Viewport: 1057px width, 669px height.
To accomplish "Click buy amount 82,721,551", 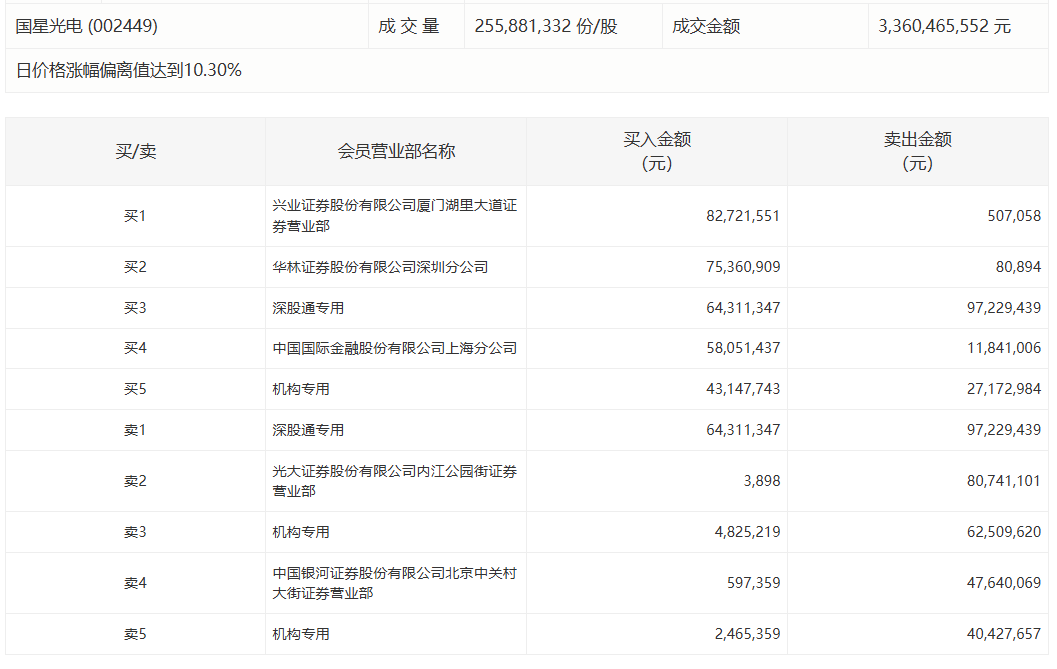I will coord(743,216).
